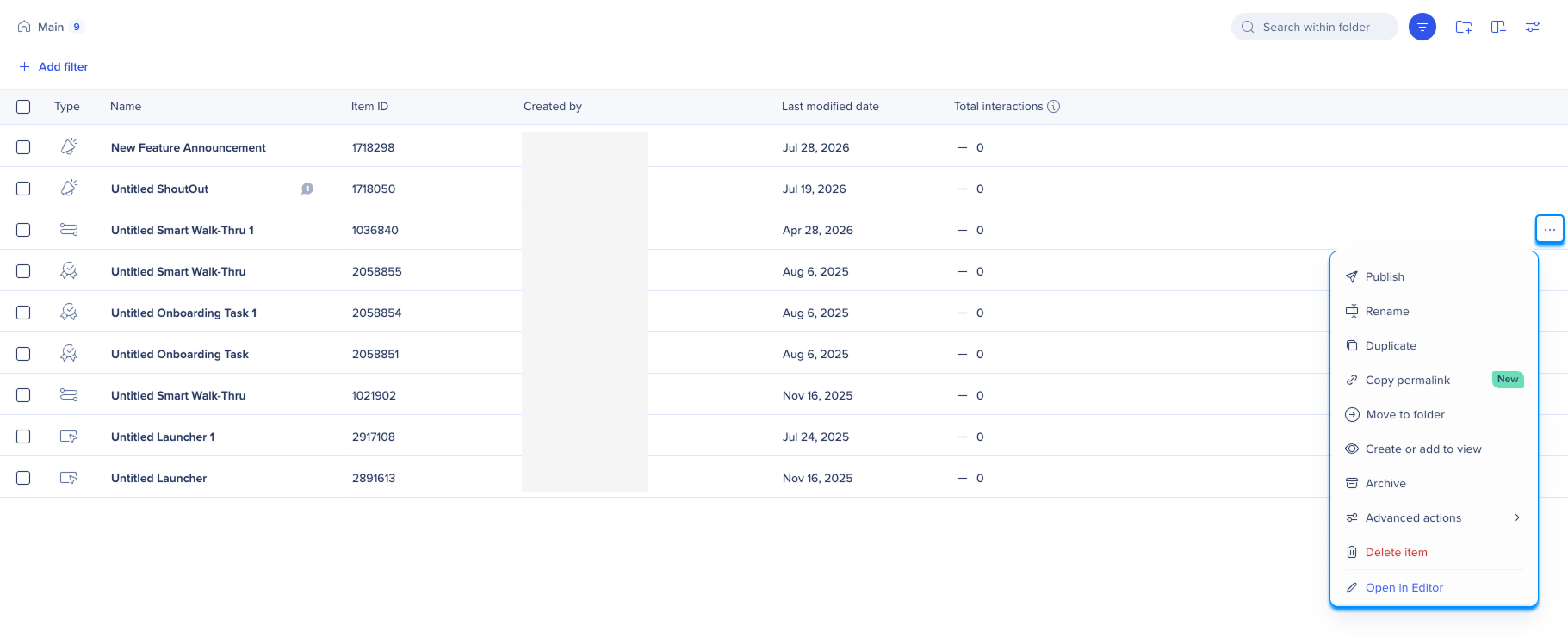Click the plus icon beside Add filter
This screenshot has width=1568, height=638.
24,66
